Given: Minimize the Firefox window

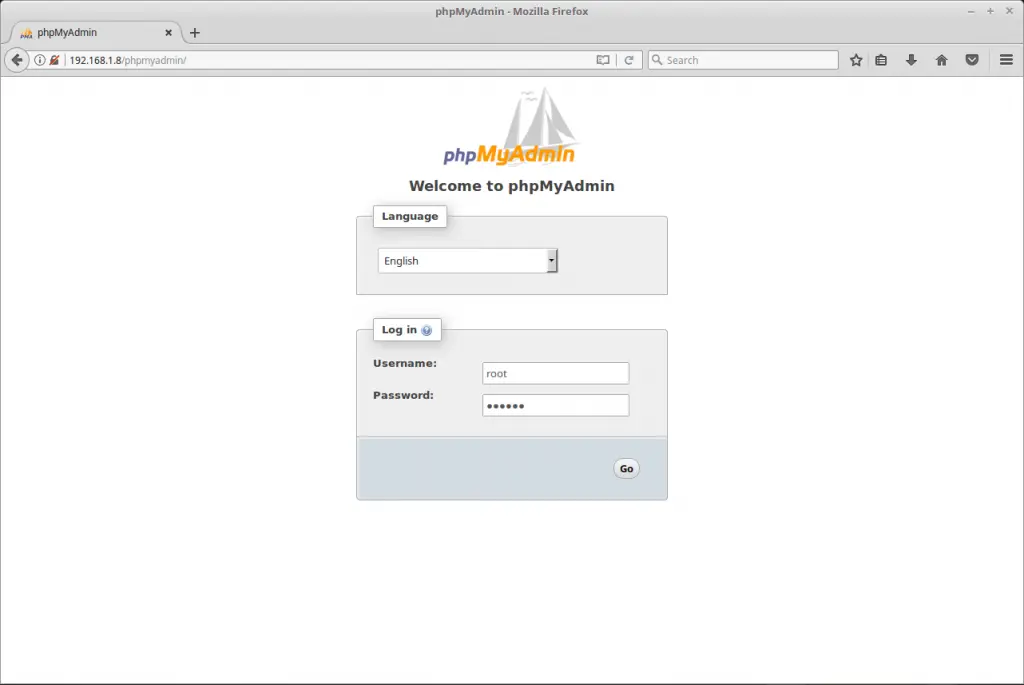Looking at the screenshot, I should tap(971, 11).
